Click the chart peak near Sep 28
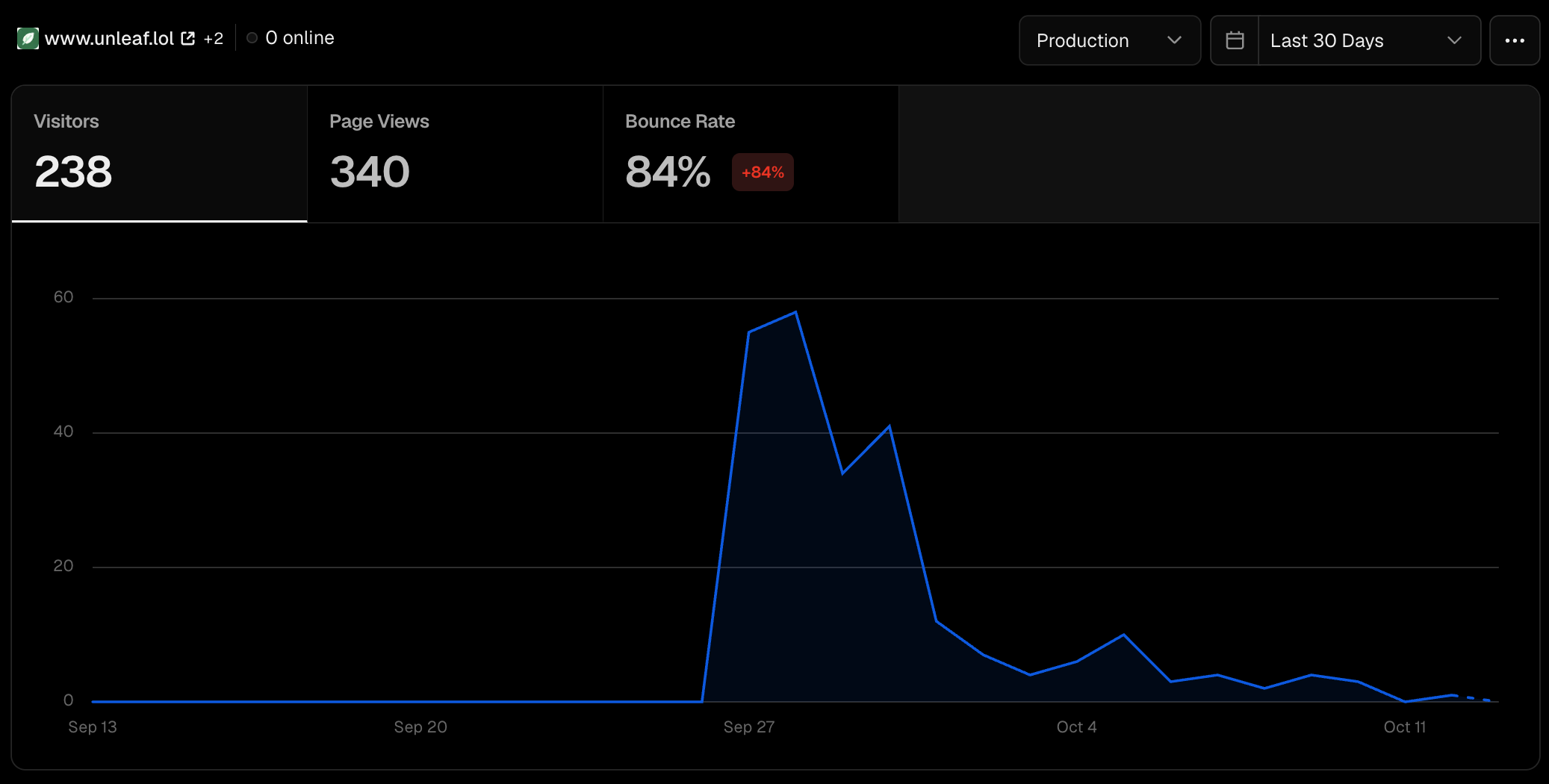This screenshot has height=784, width=1549. tap(795, 312)
